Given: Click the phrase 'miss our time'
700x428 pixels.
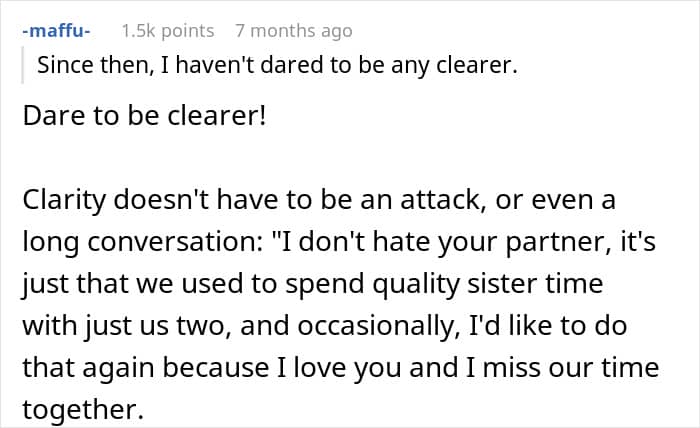Looking at the screenshot, I should pos(571,368).
